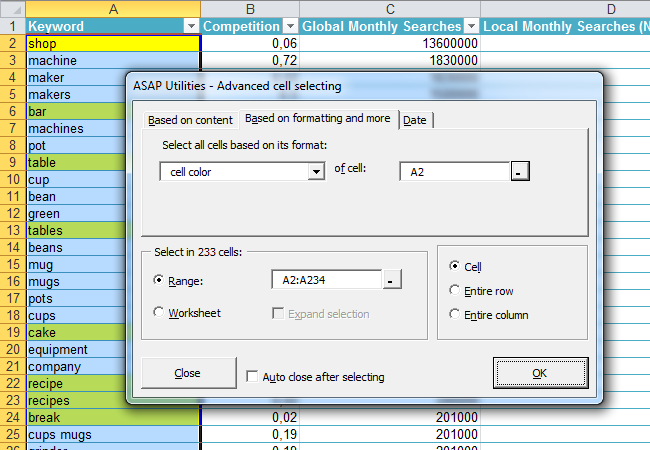Screen dimensions: 650x450
Task: Open the Global Monthly Searches filter dropdown
Action: (x=471, y=27)
